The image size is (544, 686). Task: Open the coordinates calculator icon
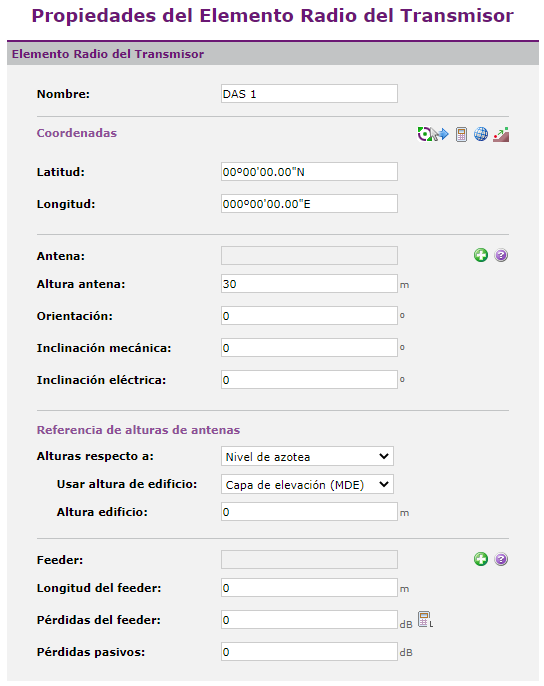point(461,134)
